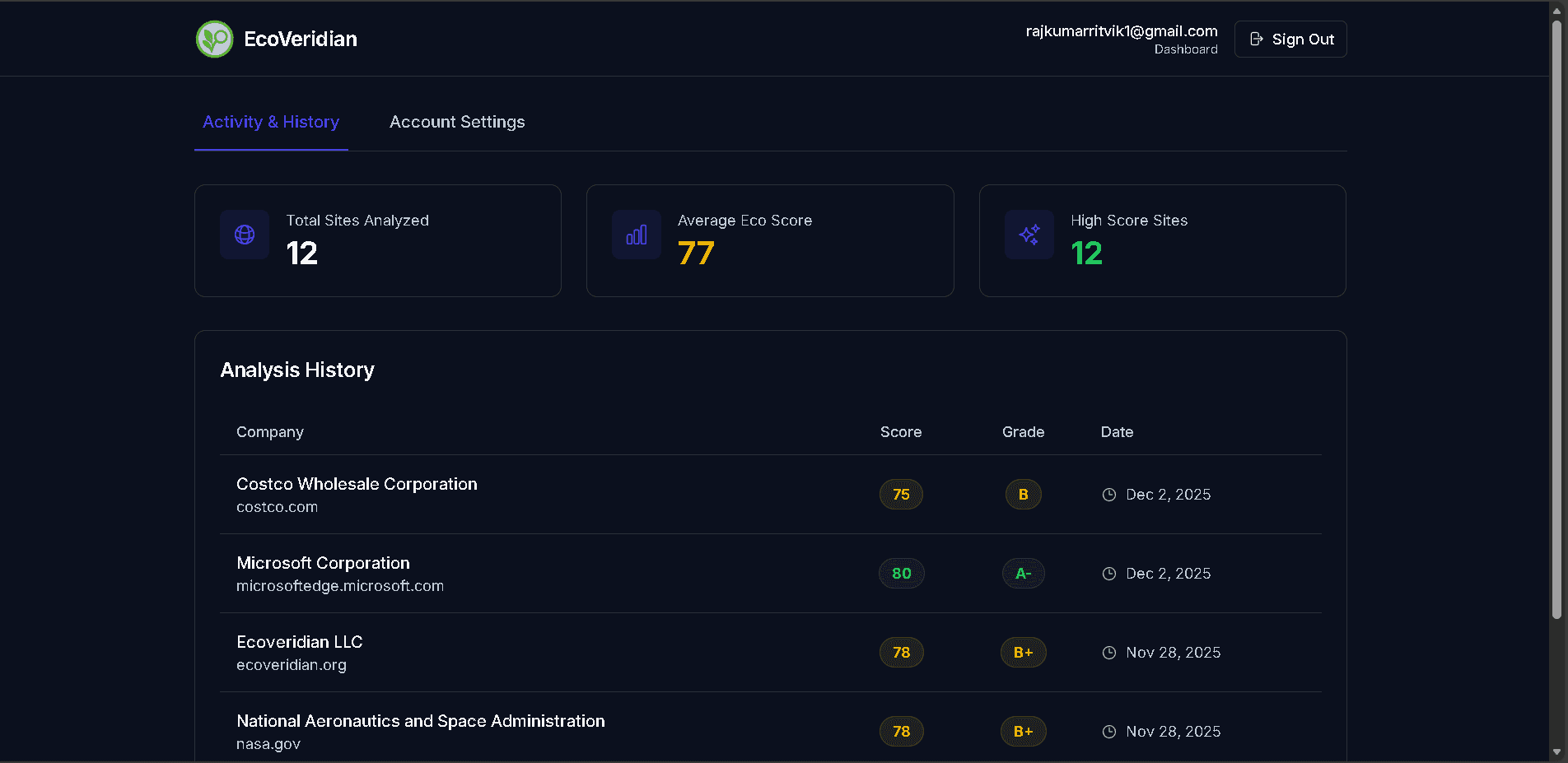The width and height of the screenshot is (1568, 763).
Task: Click the Date column header
Action: point(1117,431)
